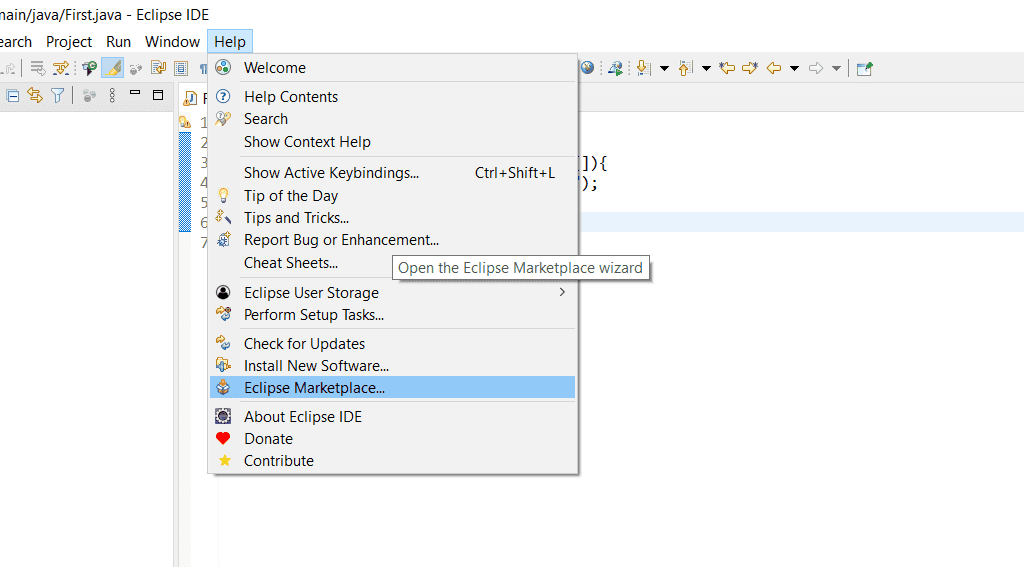
Task: Click the Welcome globe-dots icon
Action: click(223, 67)
